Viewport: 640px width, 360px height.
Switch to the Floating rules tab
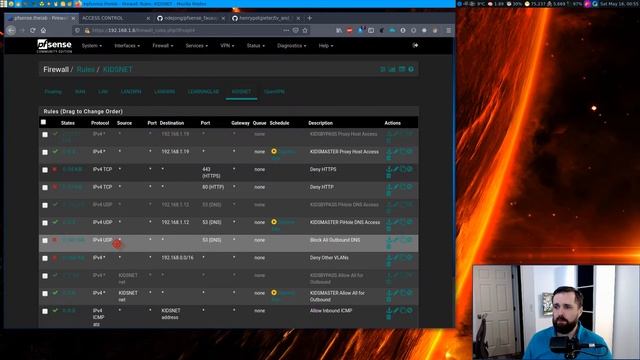click(53, 92)
